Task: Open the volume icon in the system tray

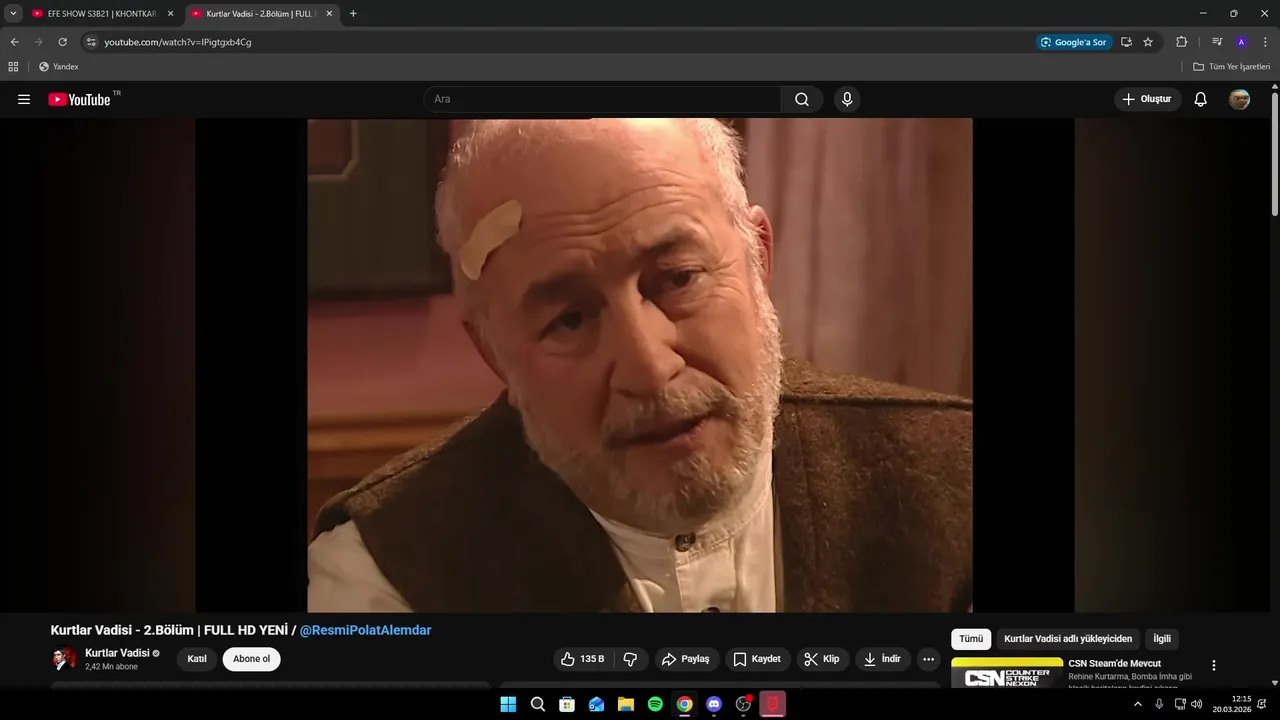Action: (1197, 704)
